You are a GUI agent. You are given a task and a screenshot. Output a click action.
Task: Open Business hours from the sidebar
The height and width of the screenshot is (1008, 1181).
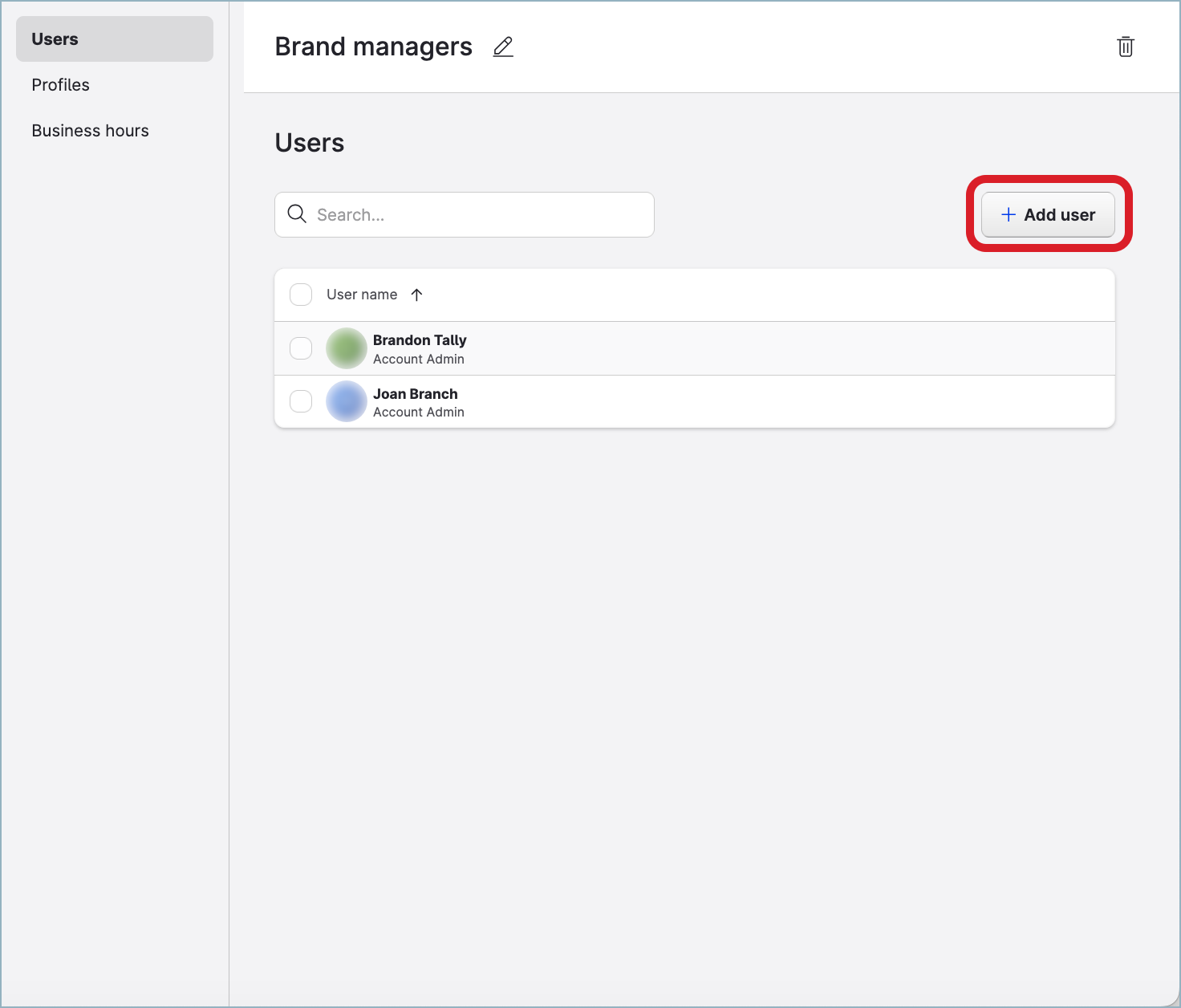(90, 131)
